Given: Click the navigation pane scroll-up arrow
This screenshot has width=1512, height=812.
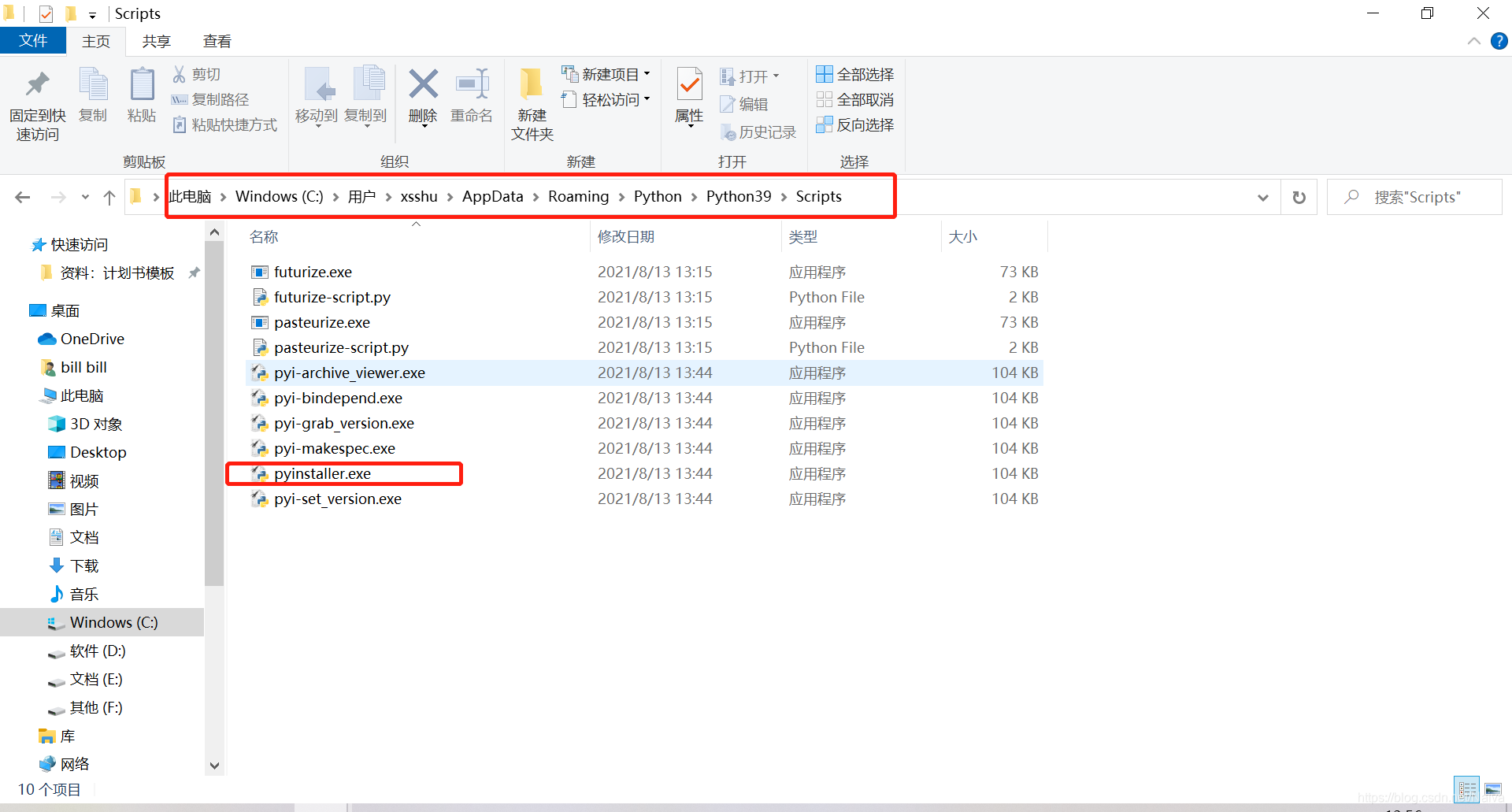Looking at the screenshot, I should point(214,232).
